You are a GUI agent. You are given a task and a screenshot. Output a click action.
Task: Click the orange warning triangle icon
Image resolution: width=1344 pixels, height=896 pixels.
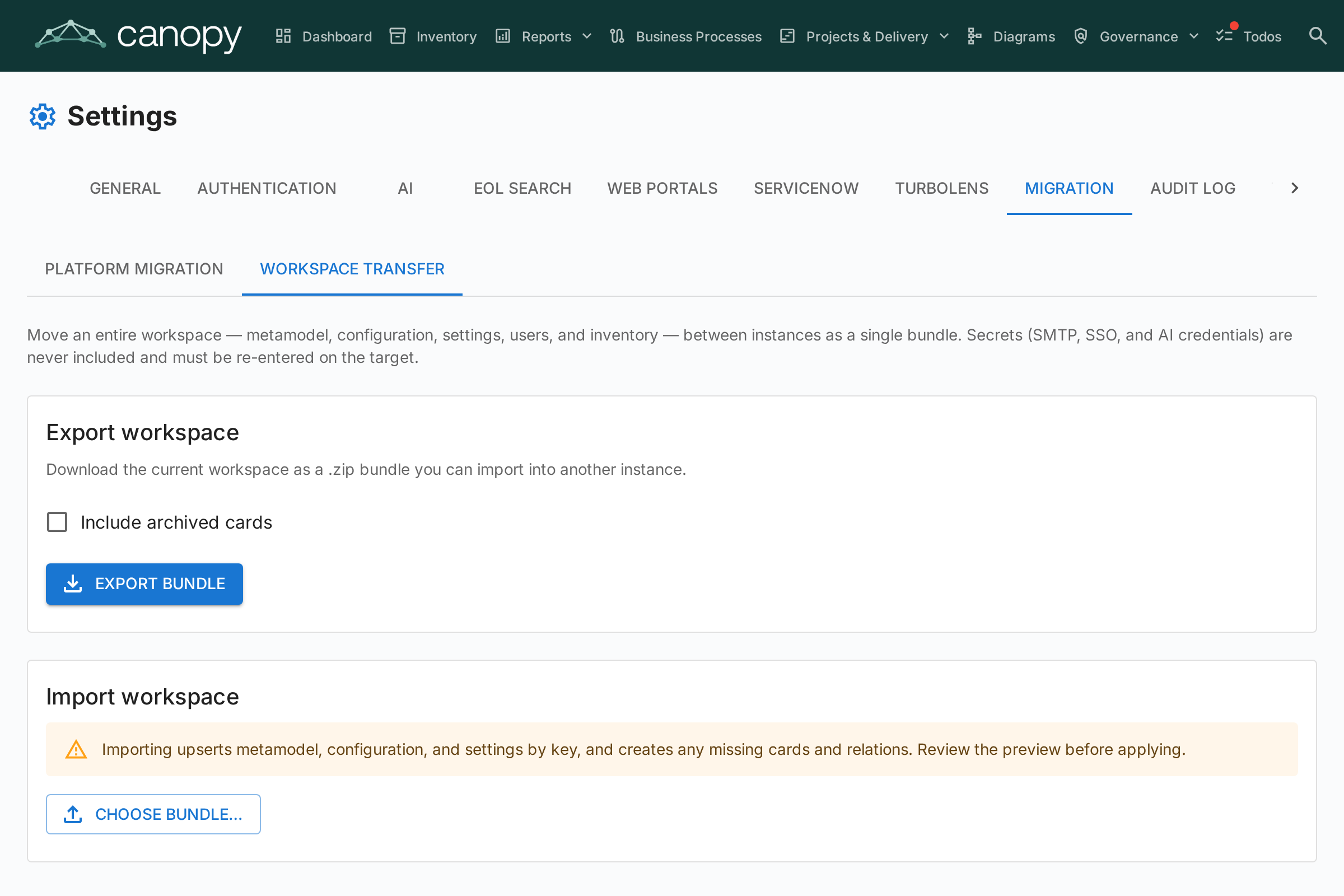point(76,749)
